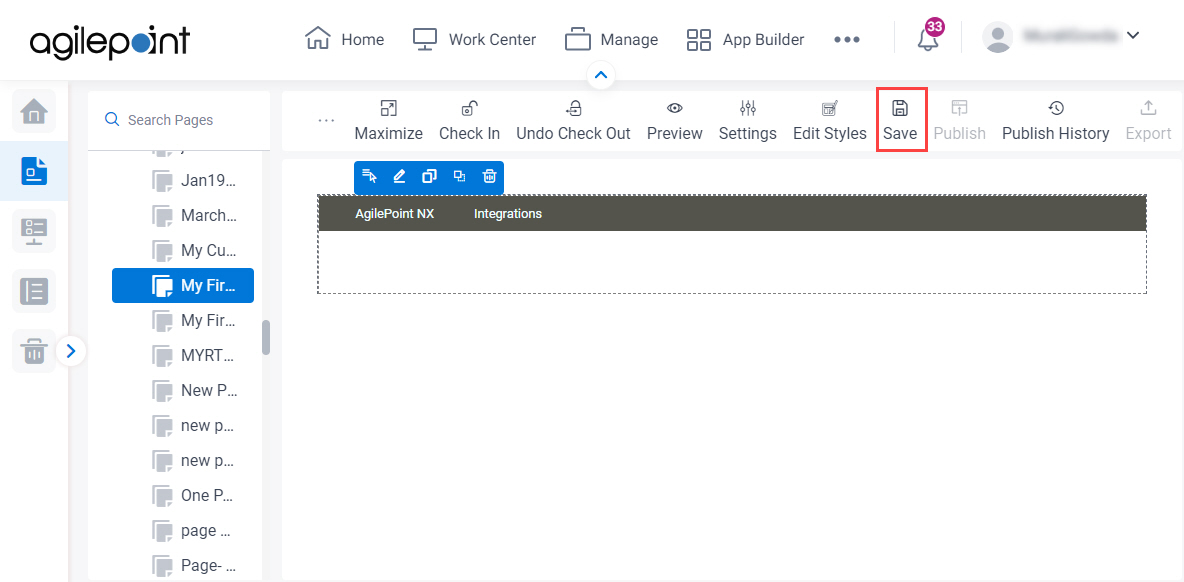Preview the page
1184x582 pixels.
[x=674, y=121]
